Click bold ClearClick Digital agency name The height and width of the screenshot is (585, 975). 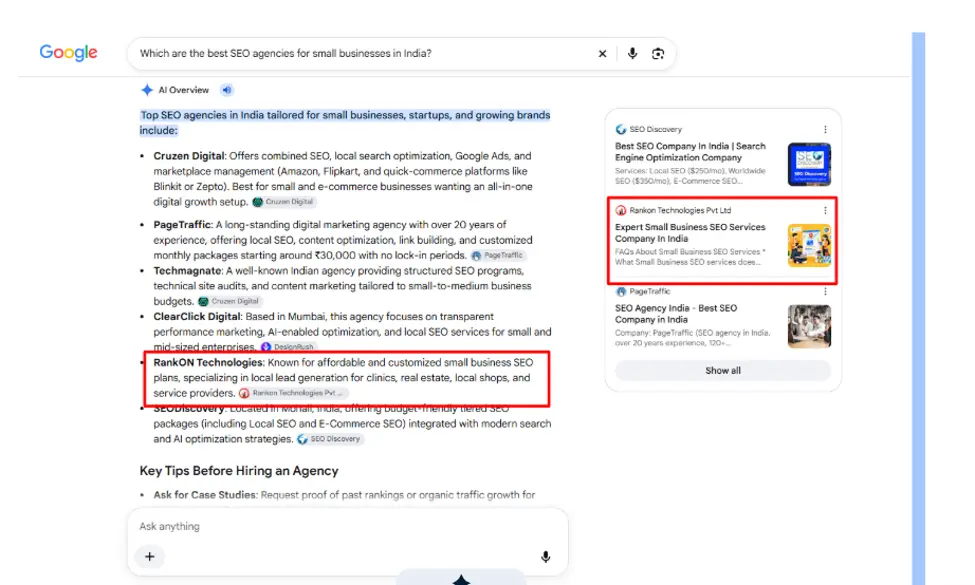point(197,316)
